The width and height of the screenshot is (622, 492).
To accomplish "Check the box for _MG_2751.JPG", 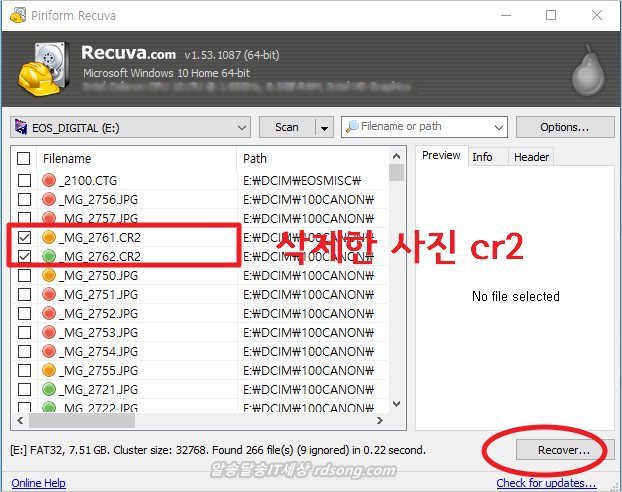I will [25, 294].
